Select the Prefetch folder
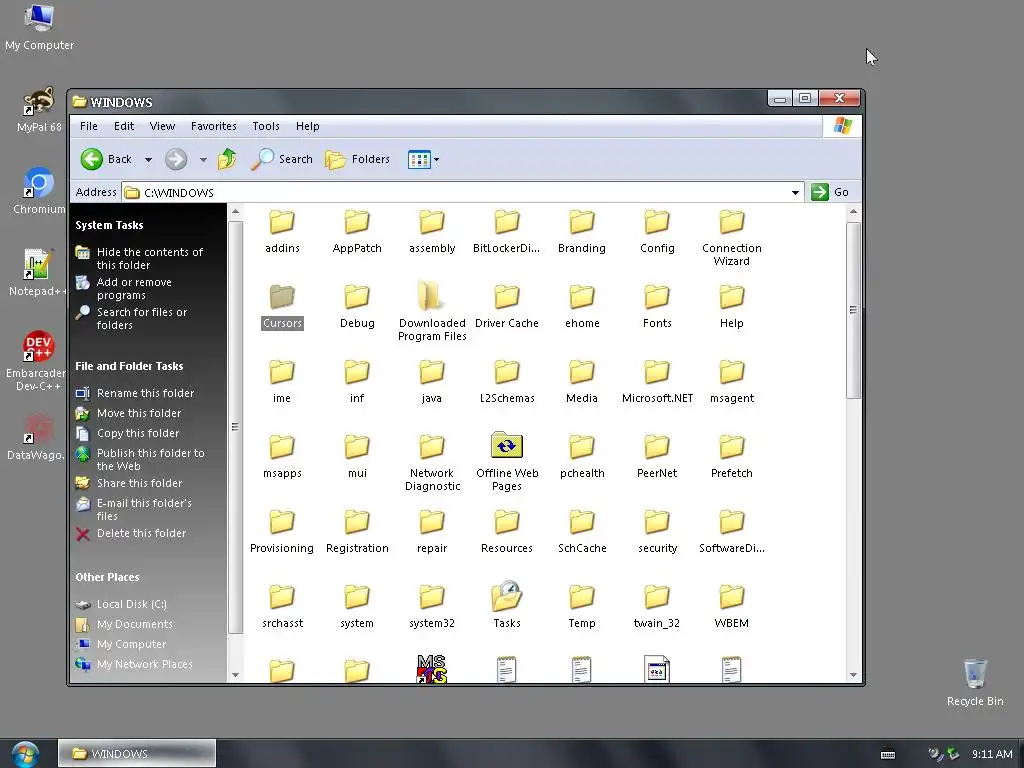The height and width of the screenshot is (768, 1024). [x=731, y=456]
